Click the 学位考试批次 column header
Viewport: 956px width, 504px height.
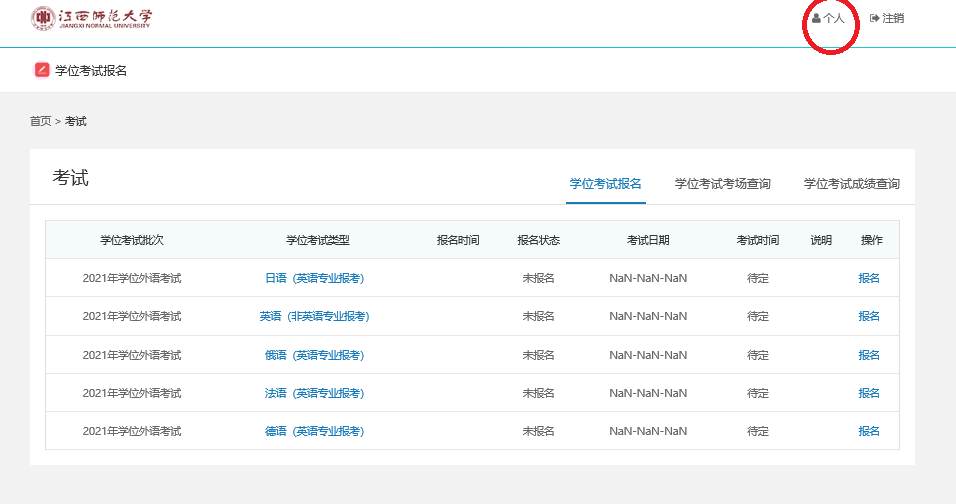click(132, 240)
